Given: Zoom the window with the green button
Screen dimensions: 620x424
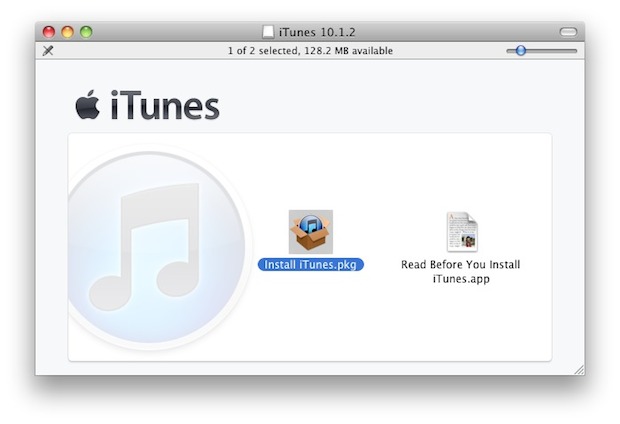Looking at the screenshot, I should (x=86, y=32).
